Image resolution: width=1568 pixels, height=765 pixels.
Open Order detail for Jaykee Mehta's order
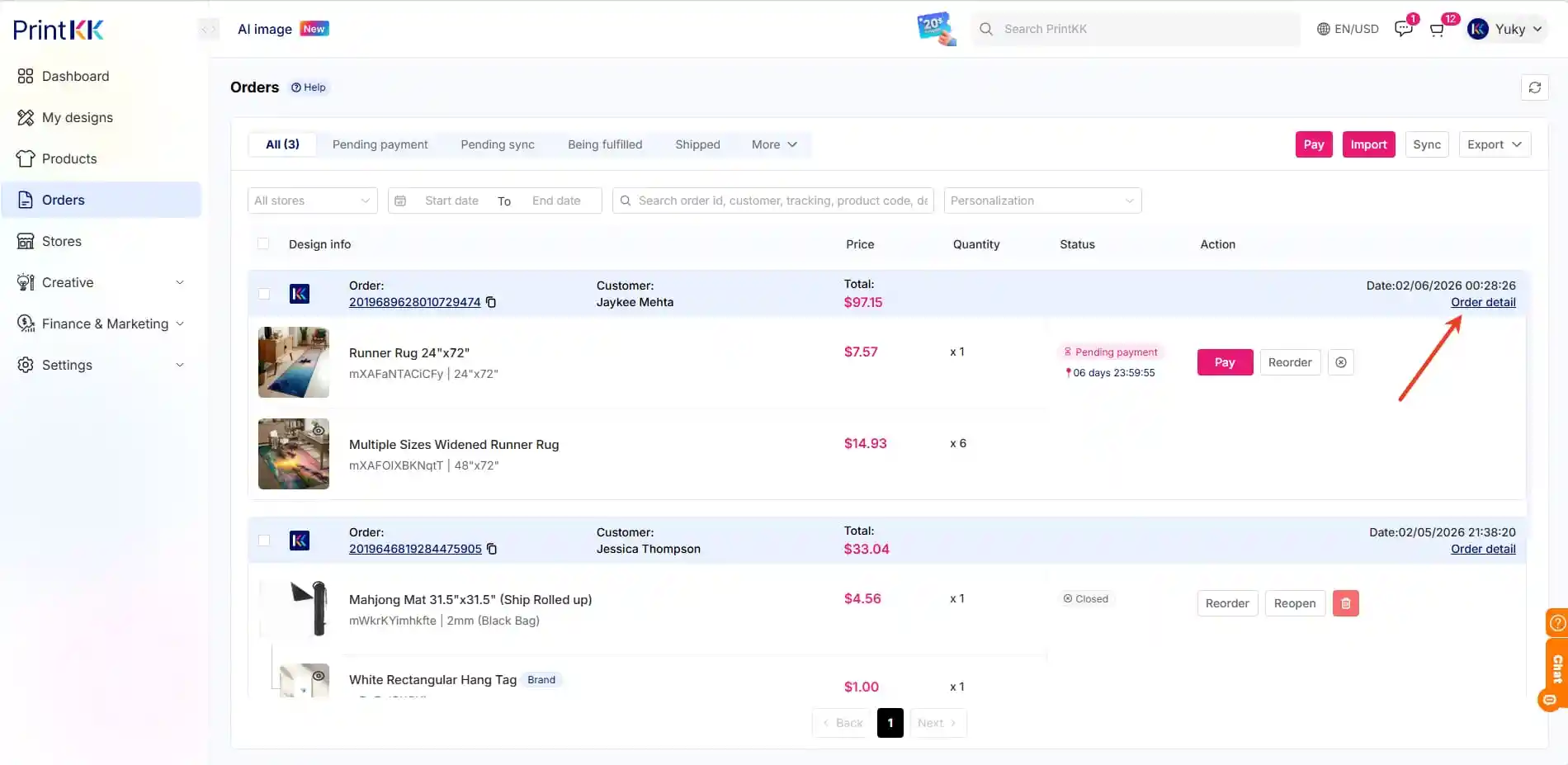tap(1483, 302)
